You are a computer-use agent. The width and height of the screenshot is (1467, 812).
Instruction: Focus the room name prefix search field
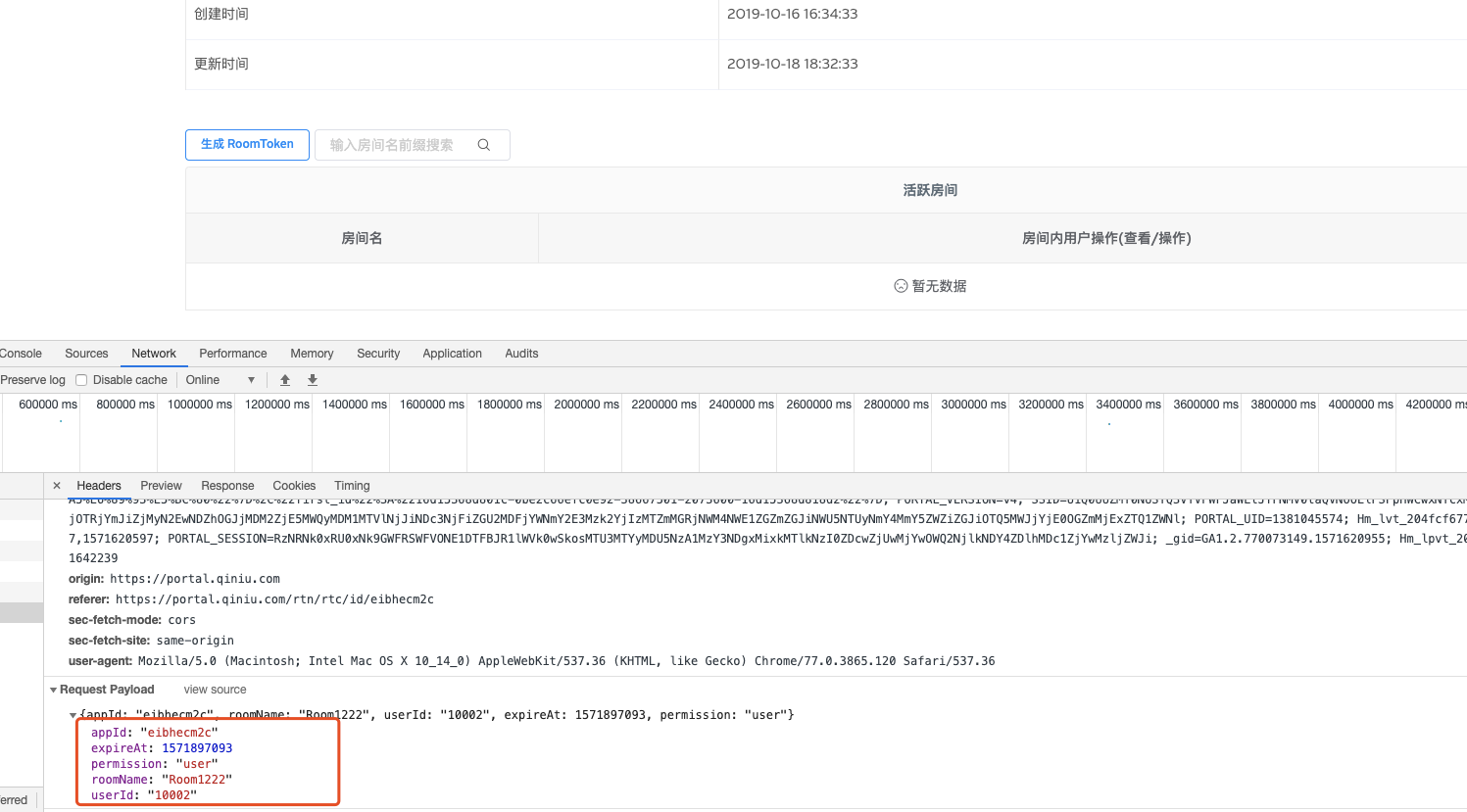pyautogui.click(x=412, y=145)
